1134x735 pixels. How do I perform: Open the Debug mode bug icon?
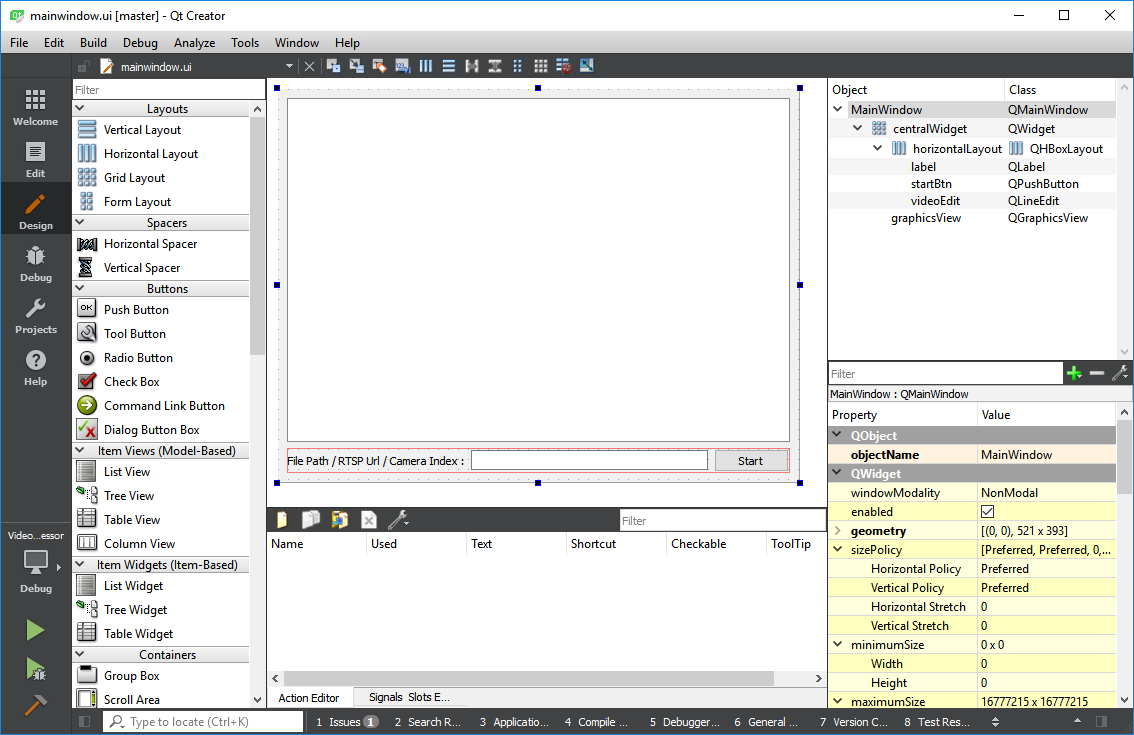[x=35, y=263]
